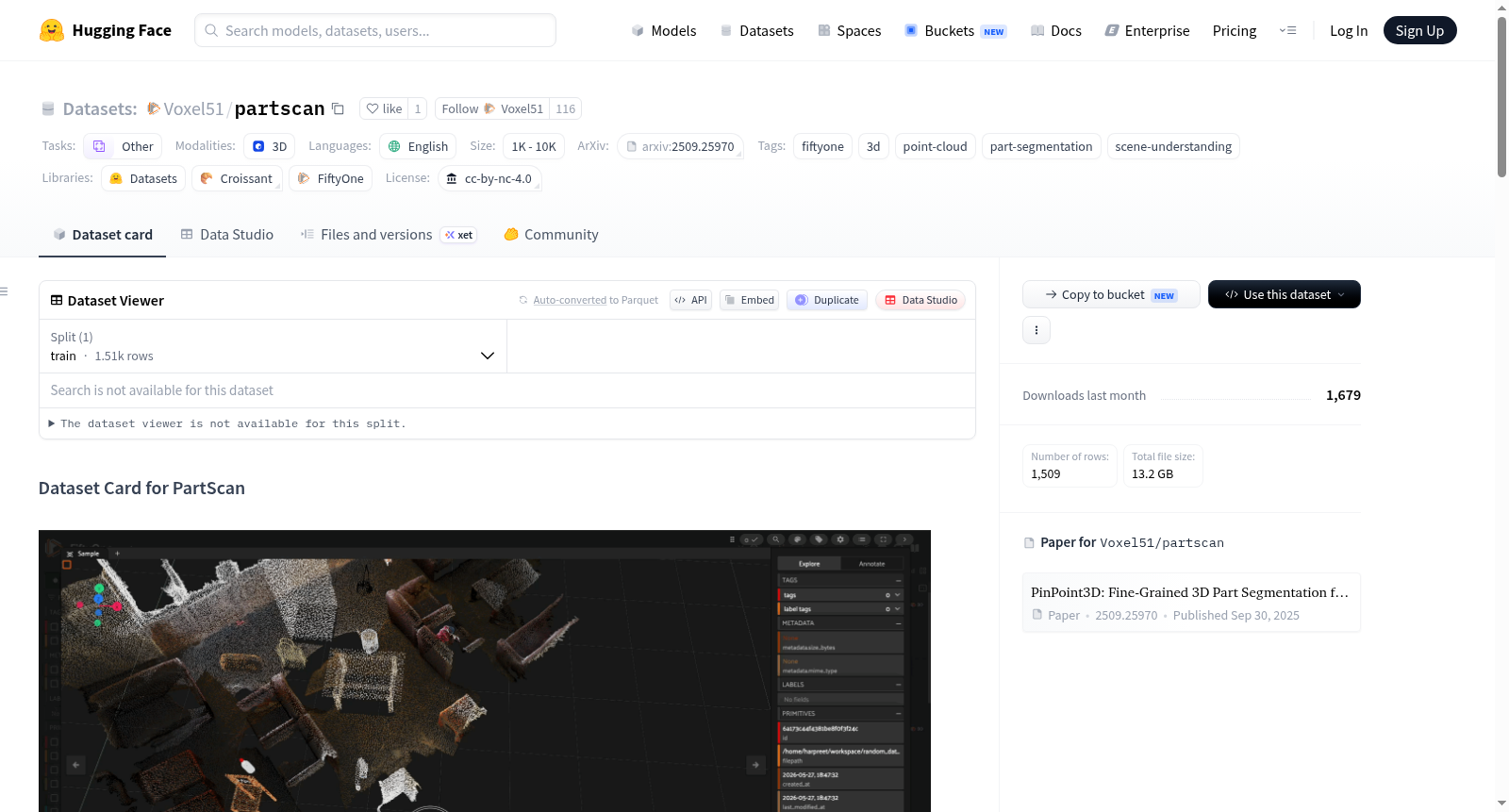
Task: Open the navigation overflow menu icon
Action: (1287, 30)
